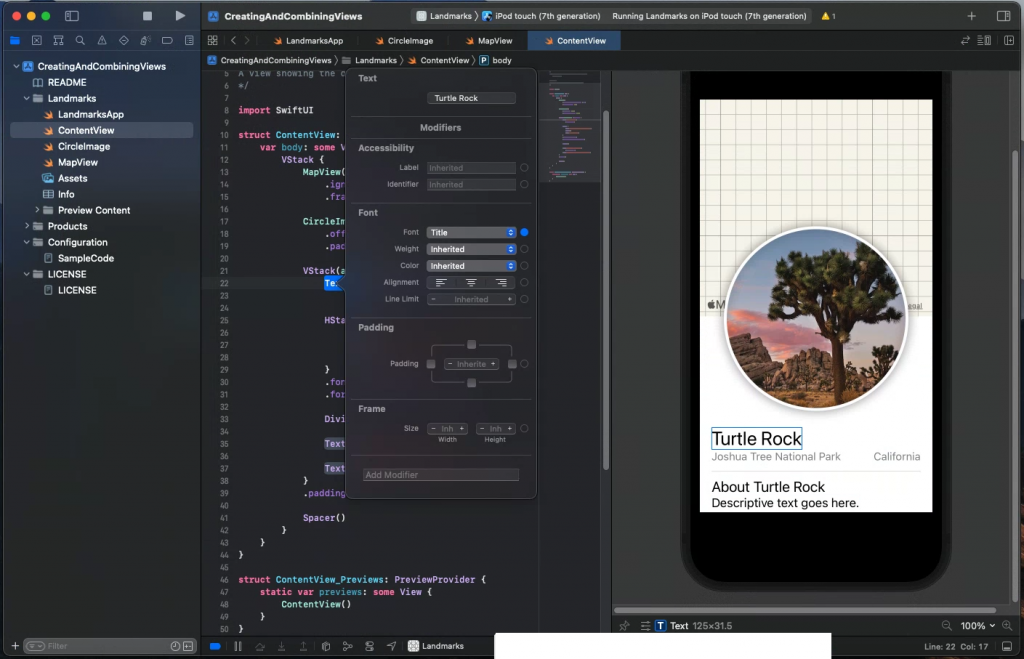
Task: Open the Find navigator magnifier icon
Action: click(80, 41)
